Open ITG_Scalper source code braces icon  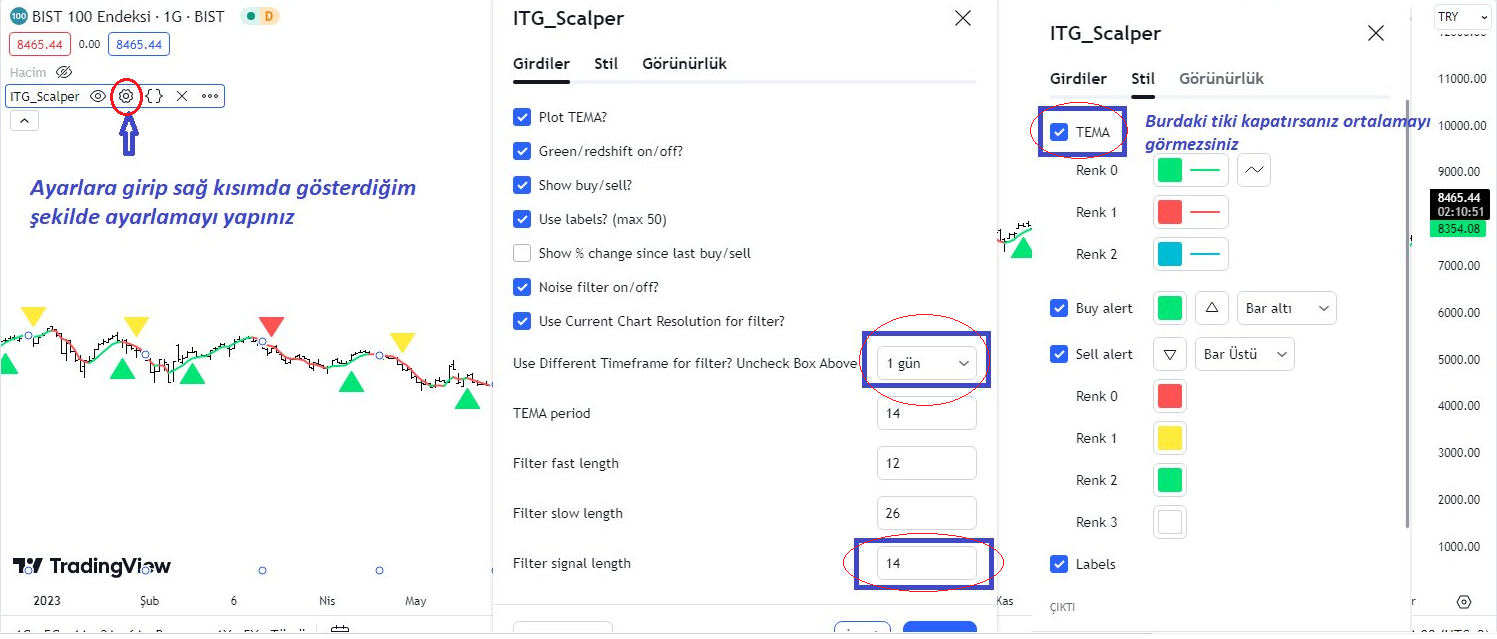click(x=154, y=96)
